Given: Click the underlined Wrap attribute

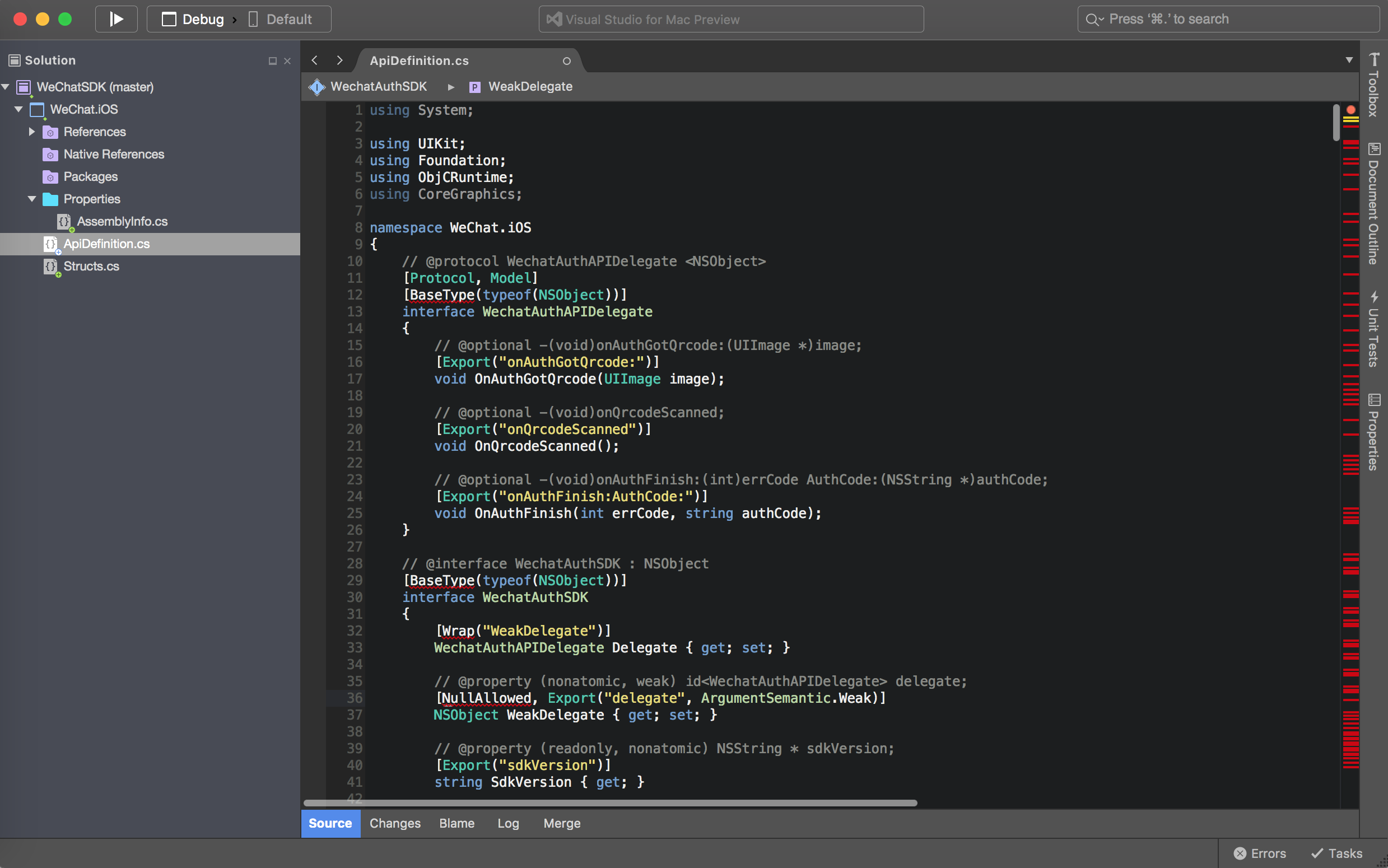Looking at the screenshot, I should [458, 631].
